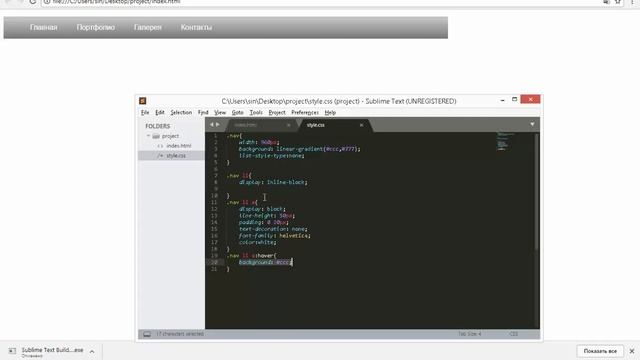
Task: Click the FOLDERS heading in sidebar
Action: pyautogui.click(x=158, y=126)
